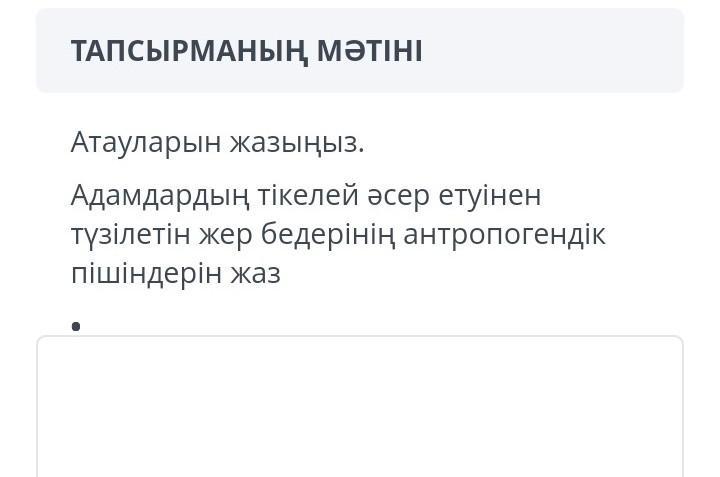Focus the answer box via its top border
720x477 pixels.
(x=360, y=337)
